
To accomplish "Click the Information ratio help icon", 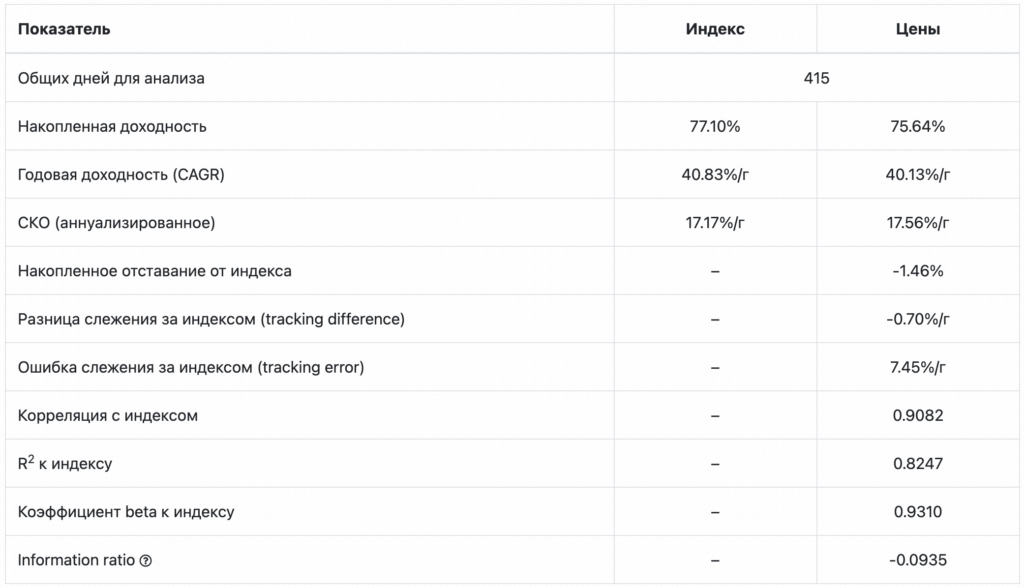I will click(x=146, y=561).
